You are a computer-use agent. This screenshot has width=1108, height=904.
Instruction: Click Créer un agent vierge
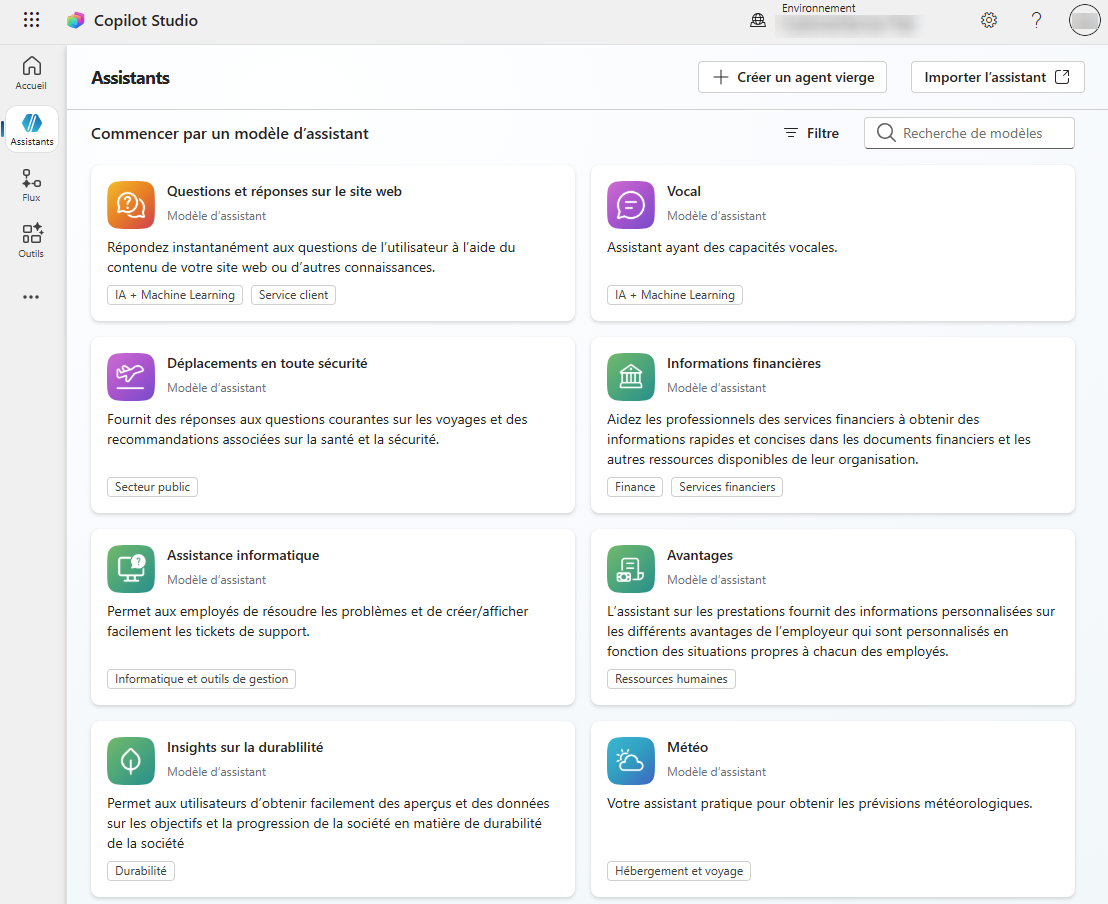pos(792,77)
